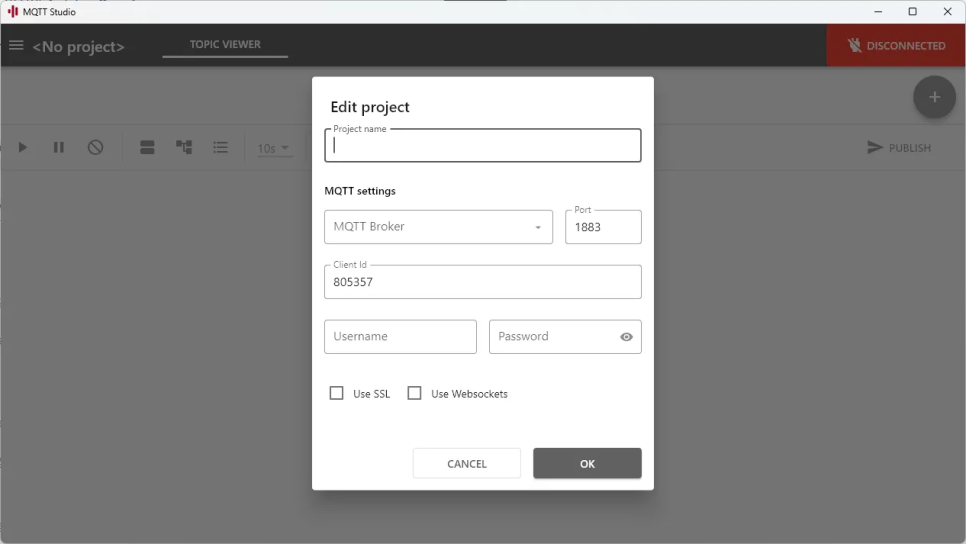Image resolution: width=966 pixels, height=544 pixels.
Task: Switch to the Topic Viewer tab
Action: coord(225,44)
